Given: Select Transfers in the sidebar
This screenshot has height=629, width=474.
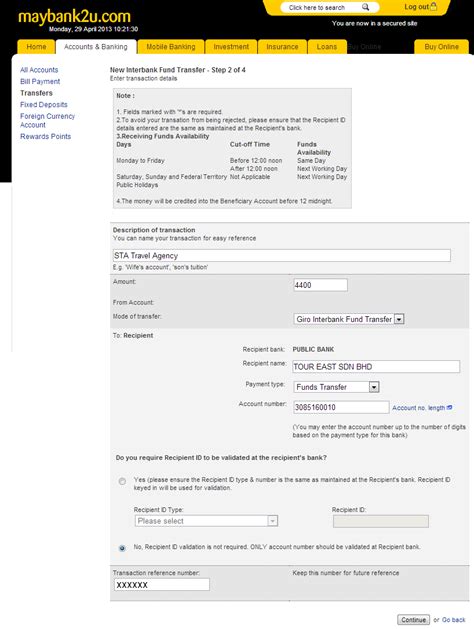Looking at the screenshot, I should coord(36,93).
